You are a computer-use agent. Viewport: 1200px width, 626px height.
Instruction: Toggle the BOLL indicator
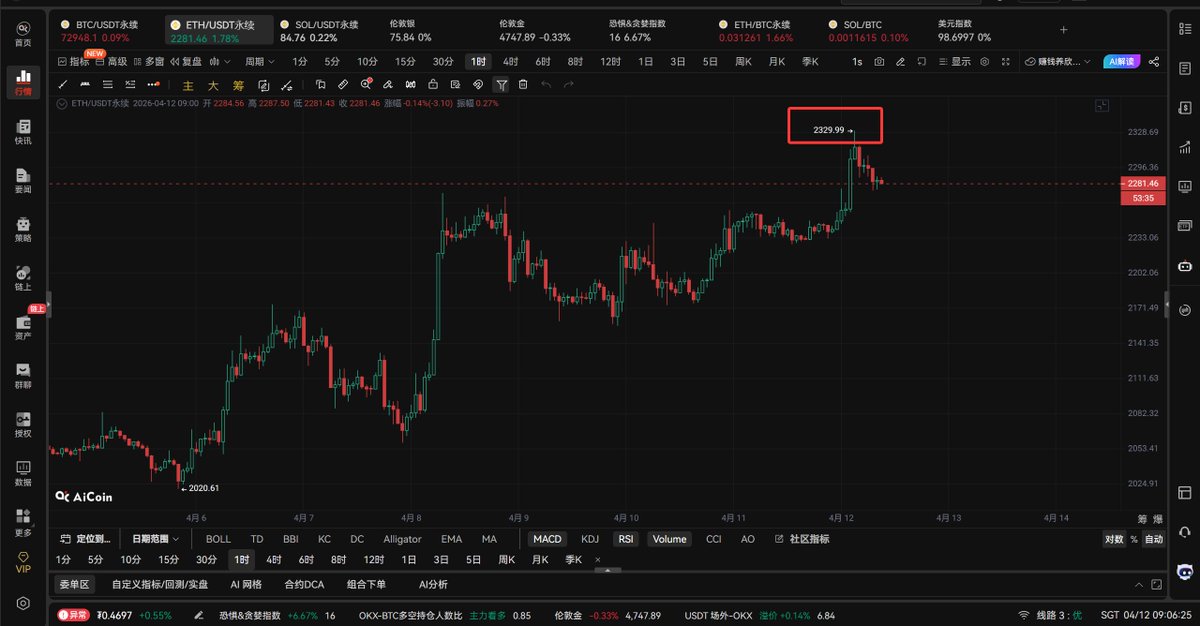(218, 539)
